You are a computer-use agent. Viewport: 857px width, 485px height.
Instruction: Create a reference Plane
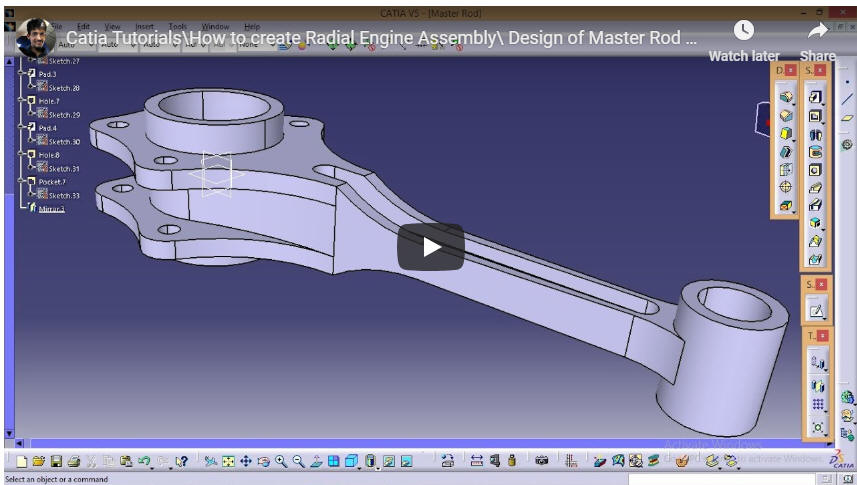(x=847, y=118)
